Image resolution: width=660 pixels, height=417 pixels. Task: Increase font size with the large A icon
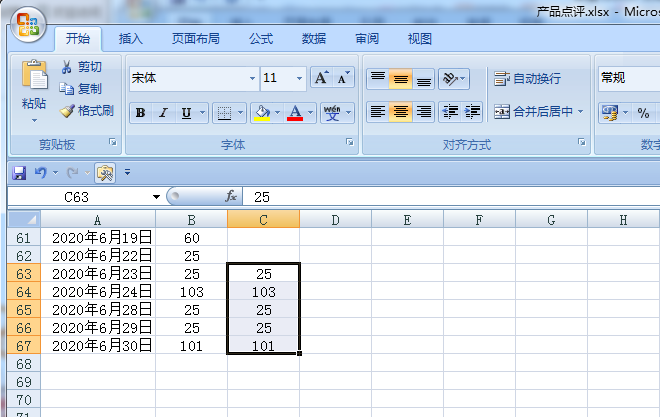tap(321, 78)
